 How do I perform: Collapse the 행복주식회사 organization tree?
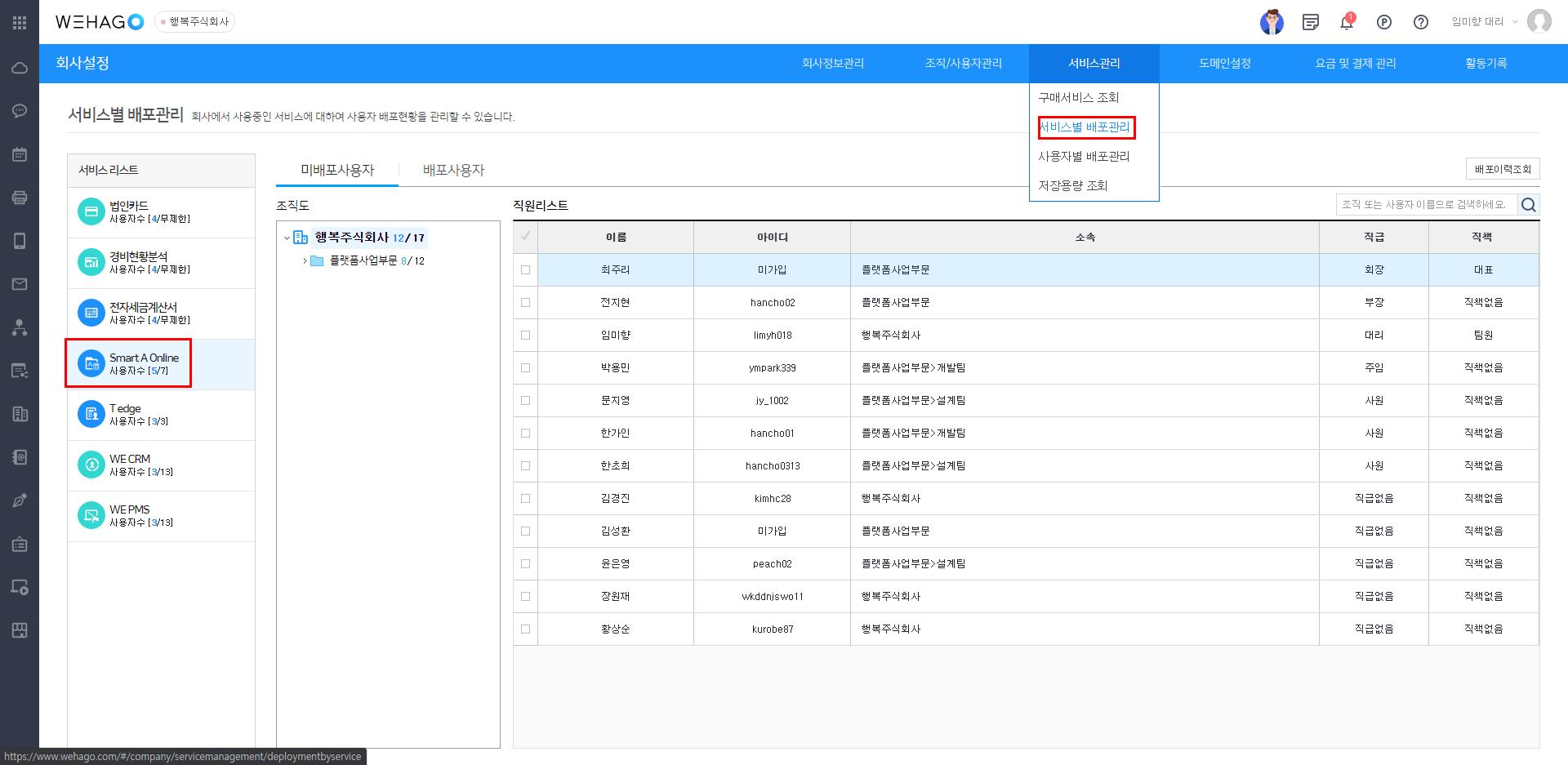tap(287, 238)
